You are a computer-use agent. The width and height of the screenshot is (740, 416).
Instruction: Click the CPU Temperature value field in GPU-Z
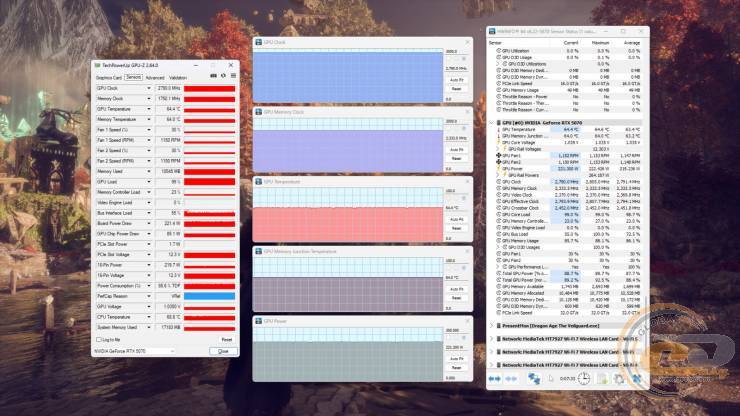coord(168,317)
